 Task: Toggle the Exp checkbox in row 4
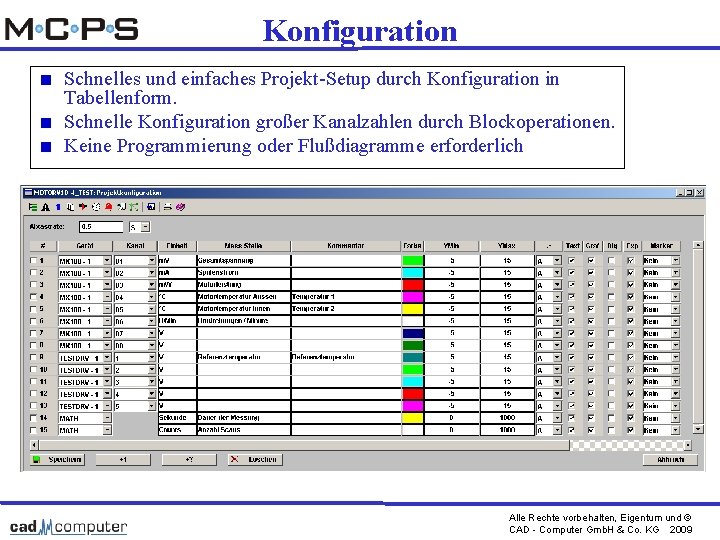pyautogui.click(x=631, y=297)
